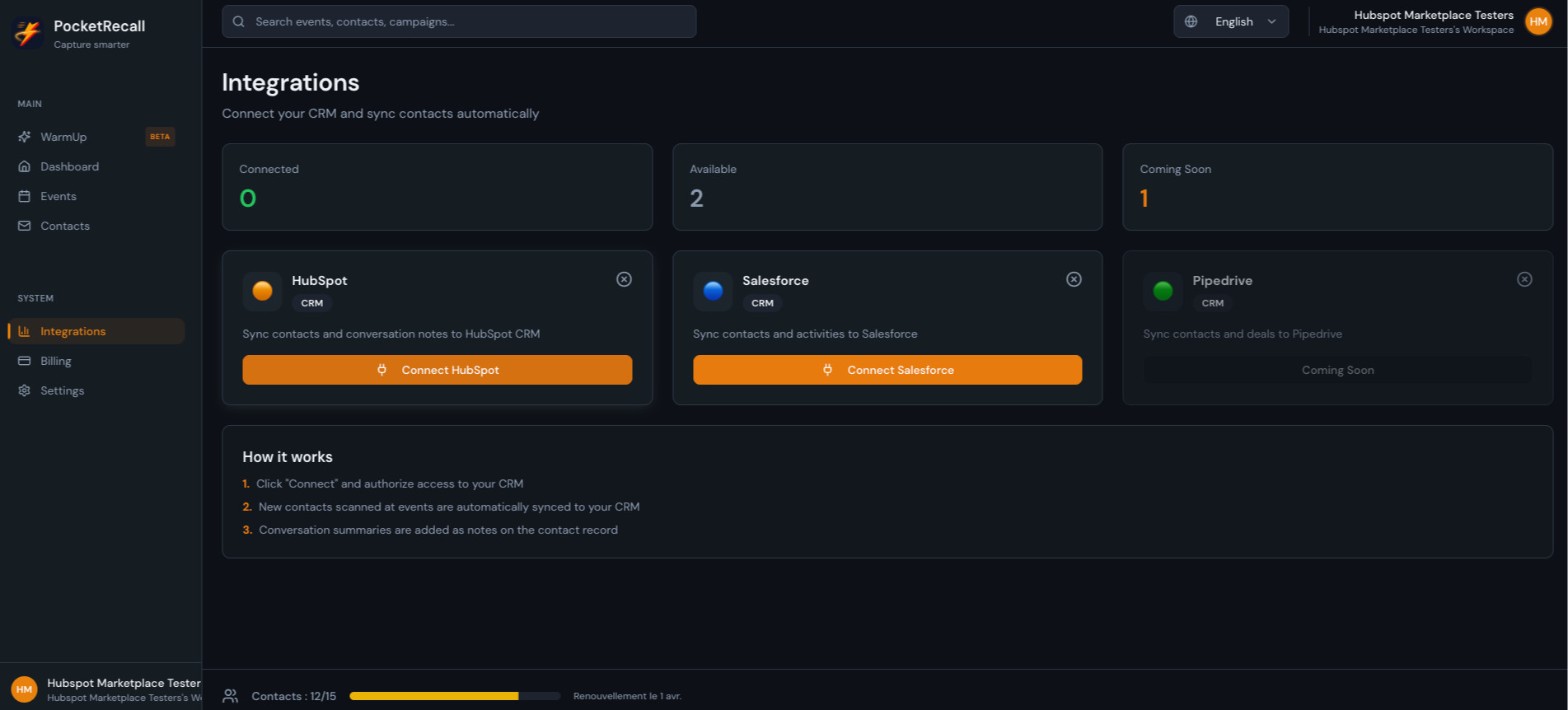Click the Integrations page heading
This screenshot has height=710, width=1568.
click(x=291, y=82)
